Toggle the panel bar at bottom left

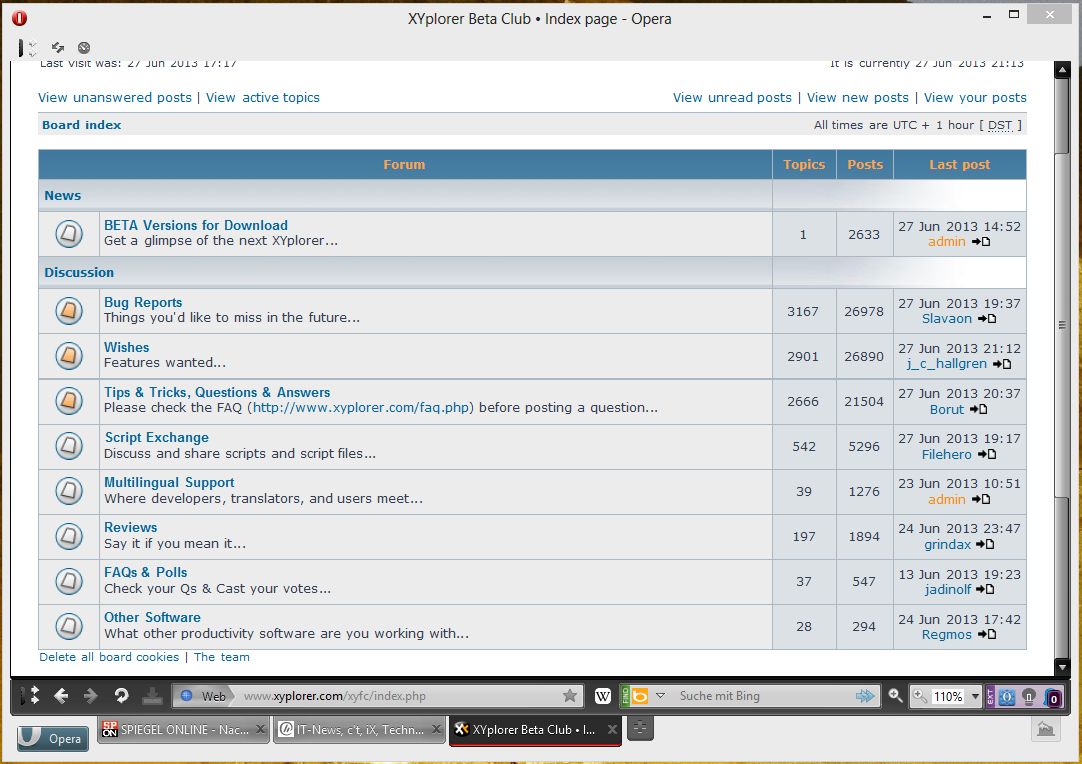click(x=30, y=696)
